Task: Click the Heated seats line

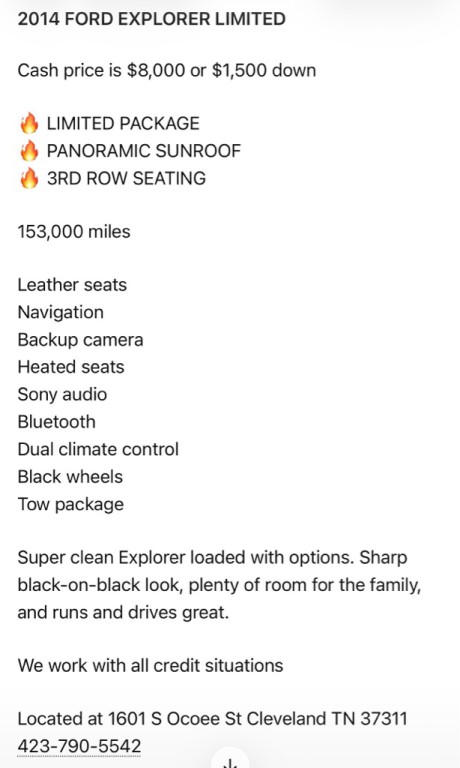Action: tap(71, 367)
